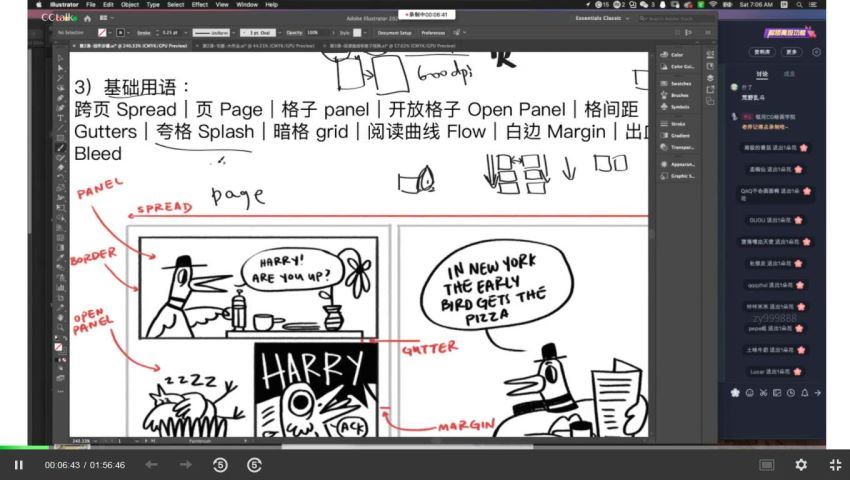Image resolution: width=850 pixels, height=480 pixels.
Task: Click the screen-mode icon left of the settings gear
Action: (767, 465)
